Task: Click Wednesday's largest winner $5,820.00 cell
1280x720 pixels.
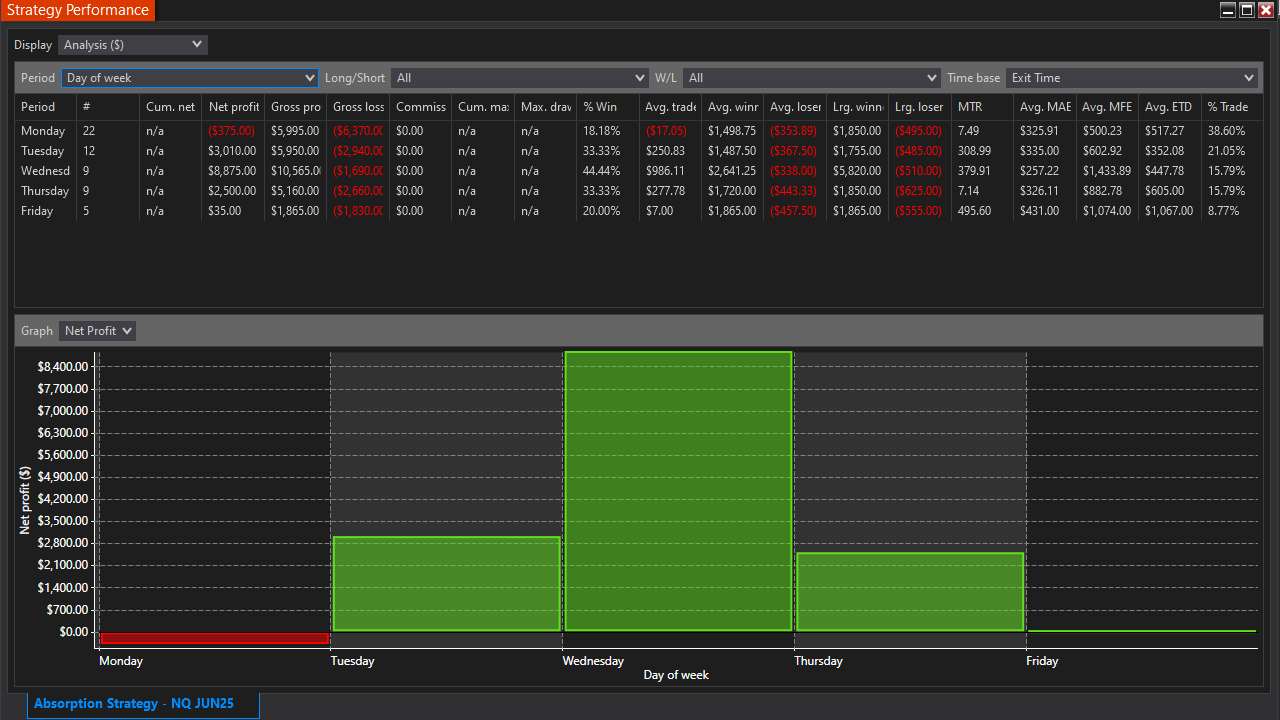Action: [x=857, y=171]
